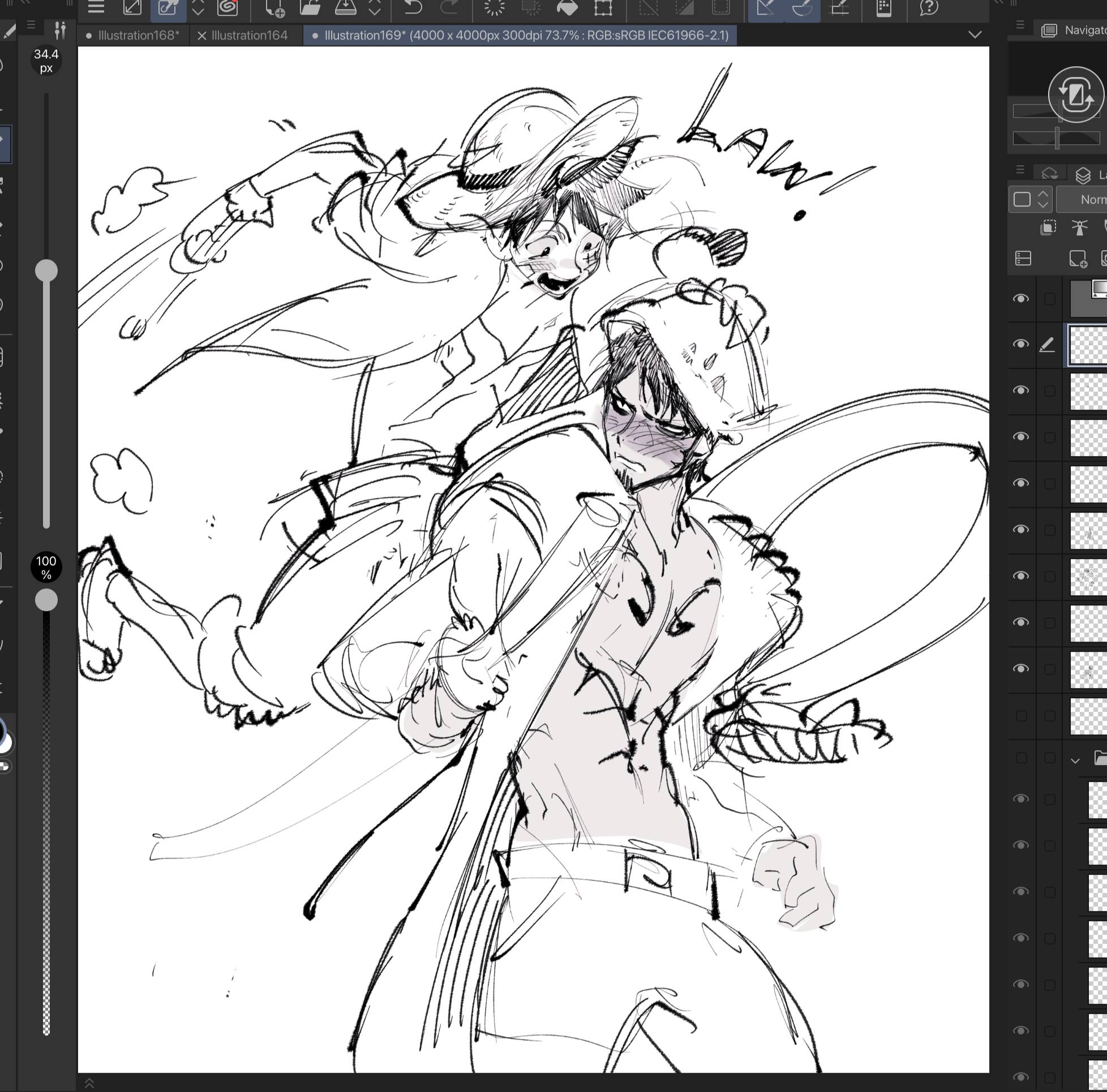Click the Navigator zoom slider
Screen dimensions: 1107x1092
point(1056,111)
